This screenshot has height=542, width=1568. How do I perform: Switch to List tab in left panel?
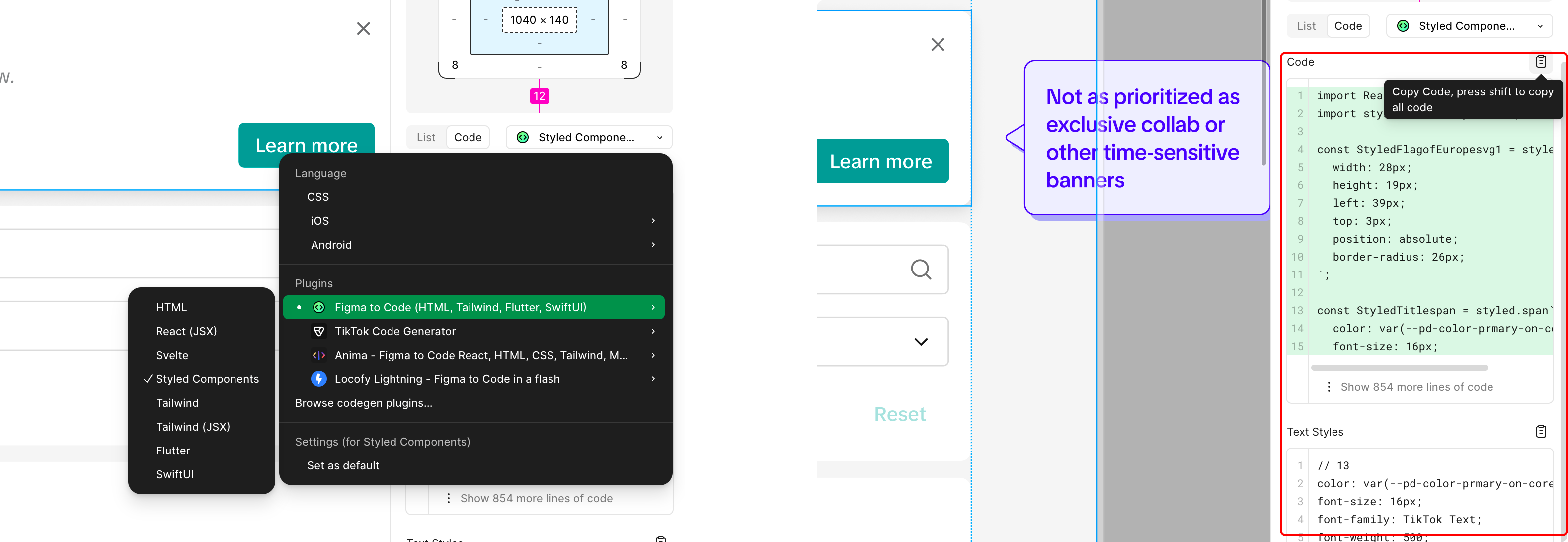coord(426,137)
